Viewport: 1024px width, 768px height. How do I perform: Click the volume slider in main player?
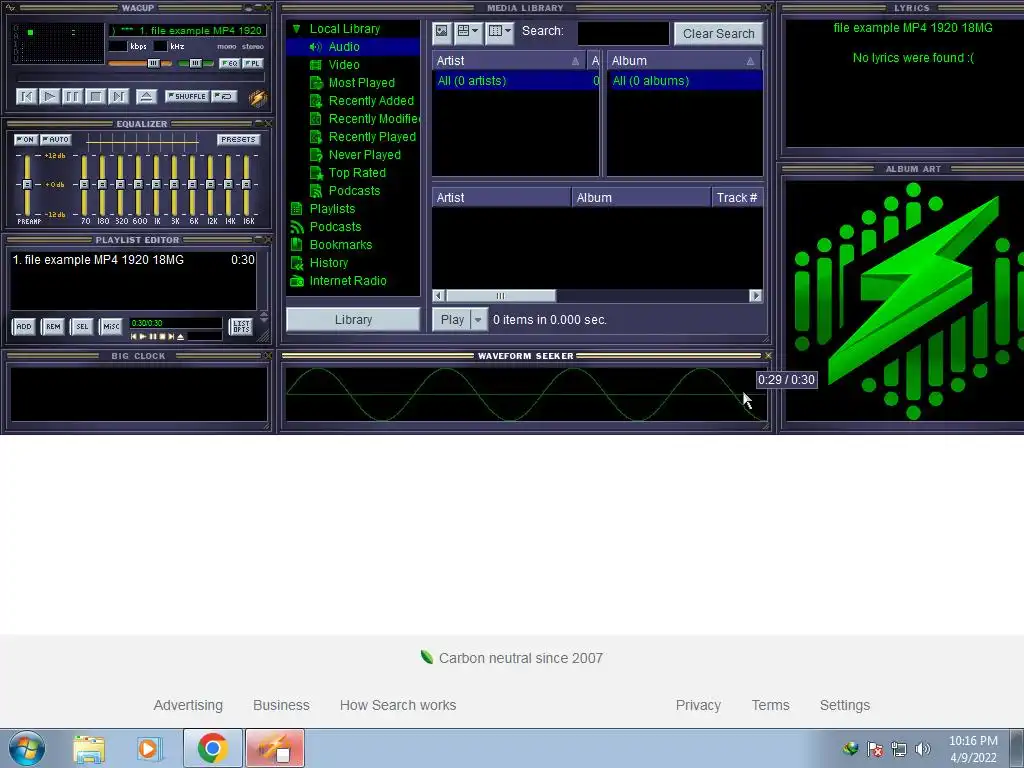pyautogui.click(x=140, y=63)
